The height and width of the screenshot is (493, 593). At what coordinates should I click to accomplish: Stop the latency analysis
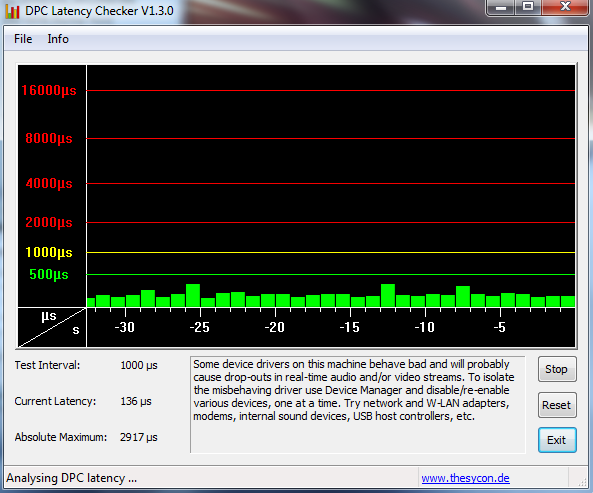pos(557,369)
